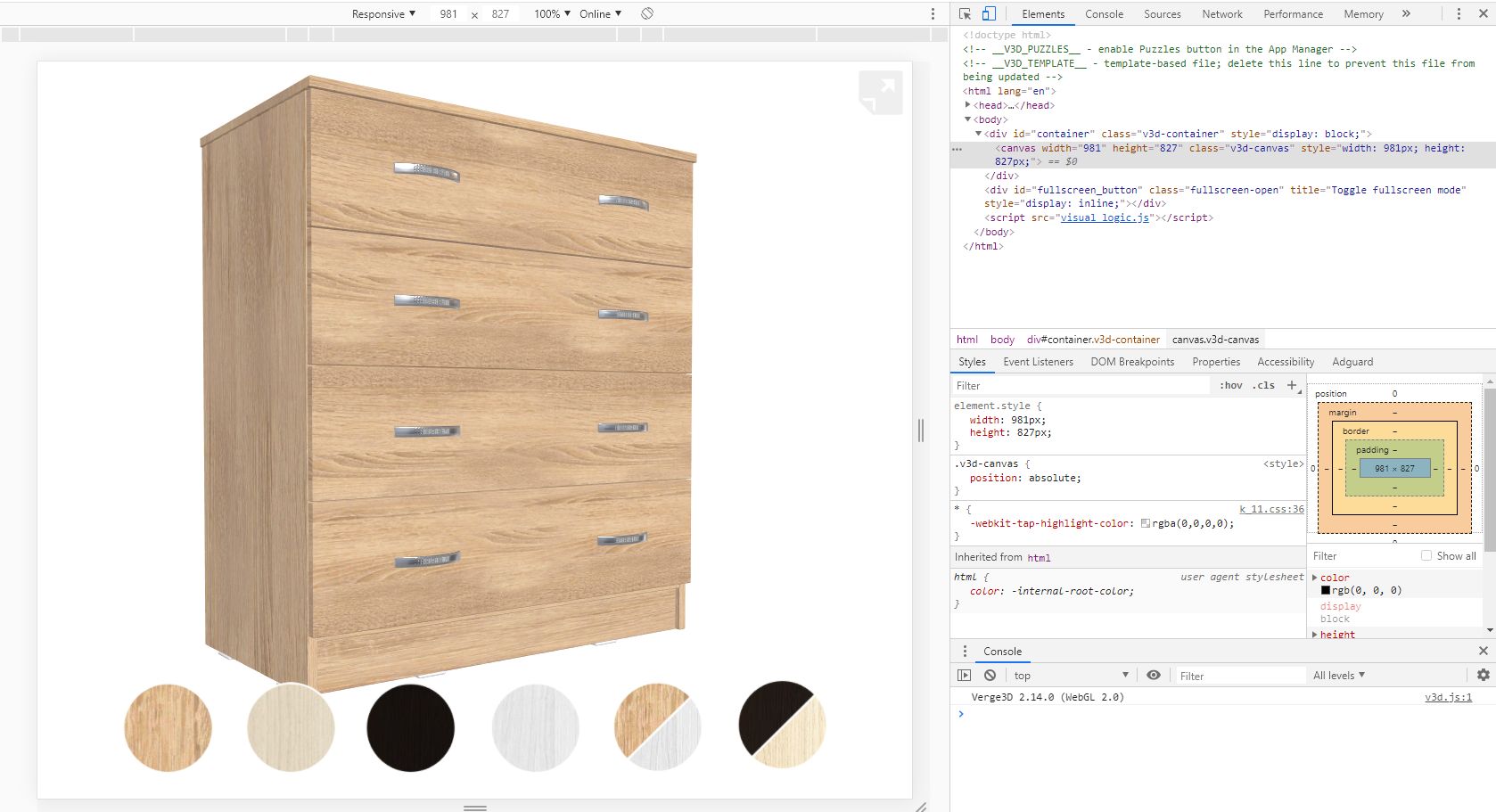This screenshot has width=1496, height=812.
Task: Clear console icon
Action: click(x=990, y=676)
